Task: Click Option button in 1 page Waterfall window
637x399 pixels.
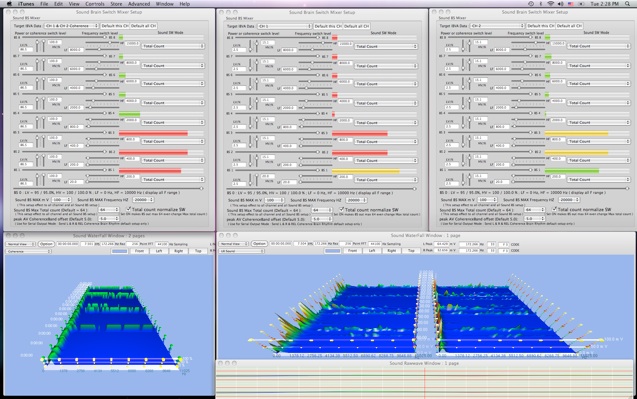Action: pyautogui.click(x=259, y=244)
